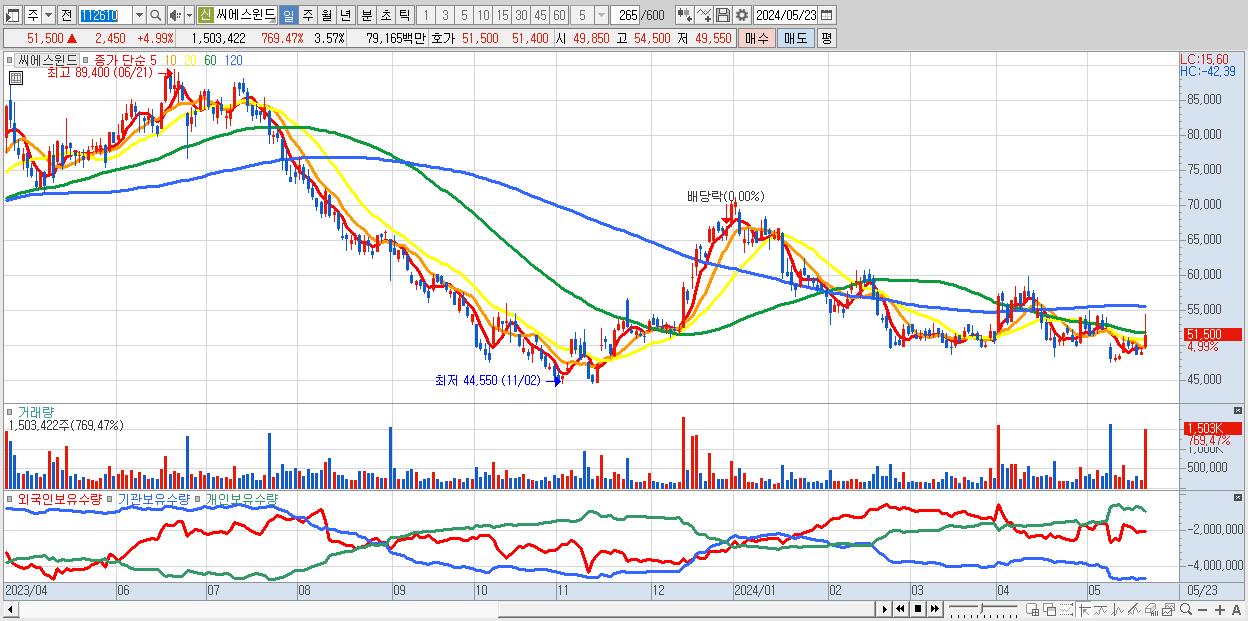1248x621 pixels.
Task: Click the bottom toolbar magnifier zoom icon
Action: click(x=1185, y=609)
